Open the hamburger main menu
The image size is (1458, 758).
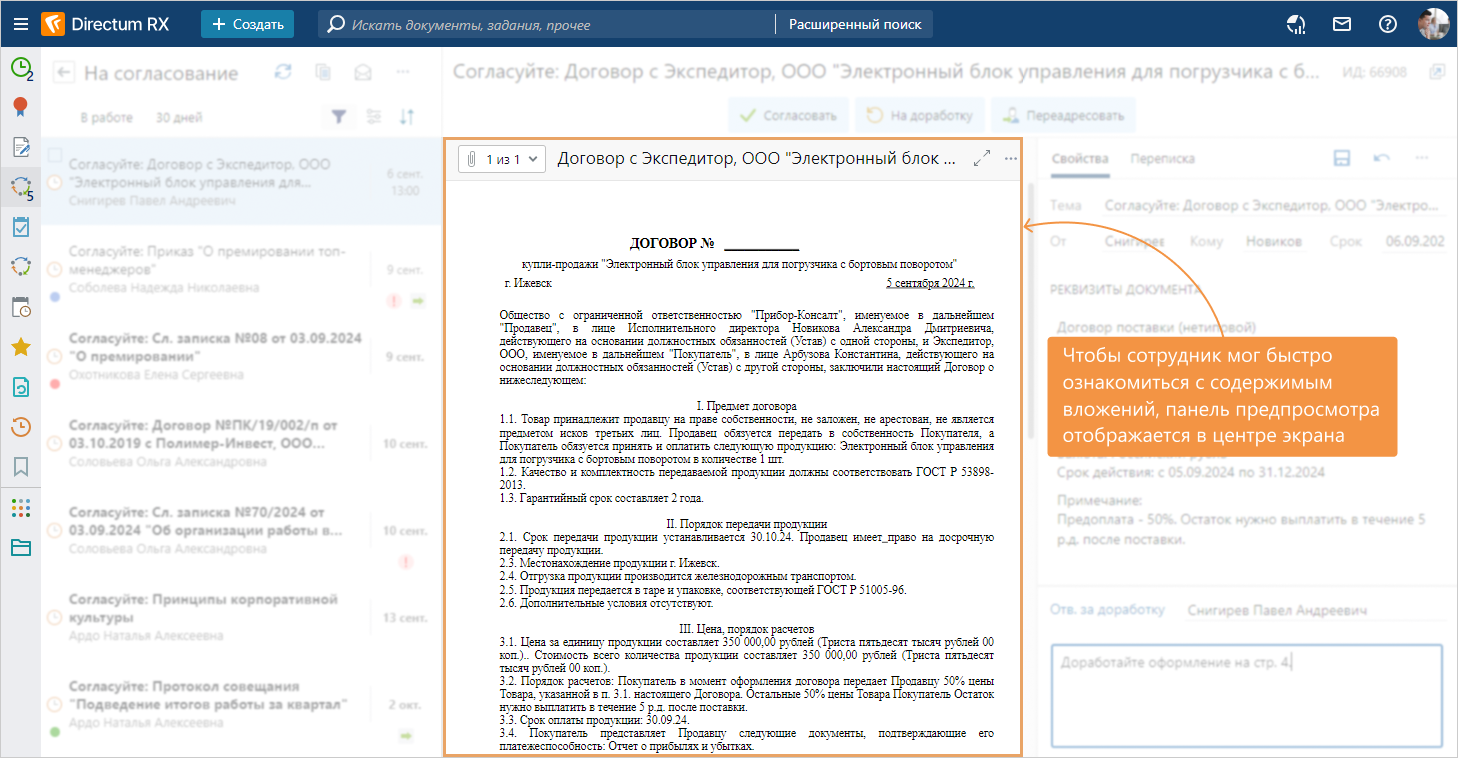click(x=20, y=24)
